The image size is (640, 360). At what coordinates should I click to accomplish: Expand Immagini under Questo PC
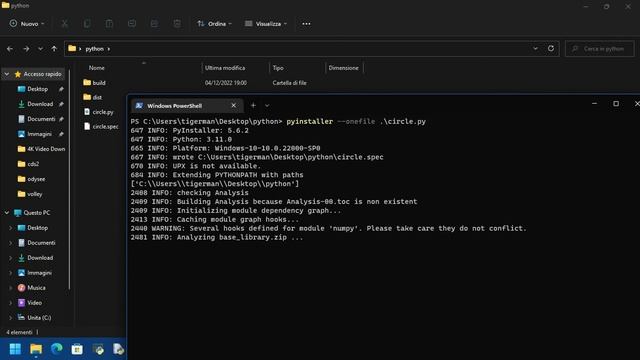(11, 273)
